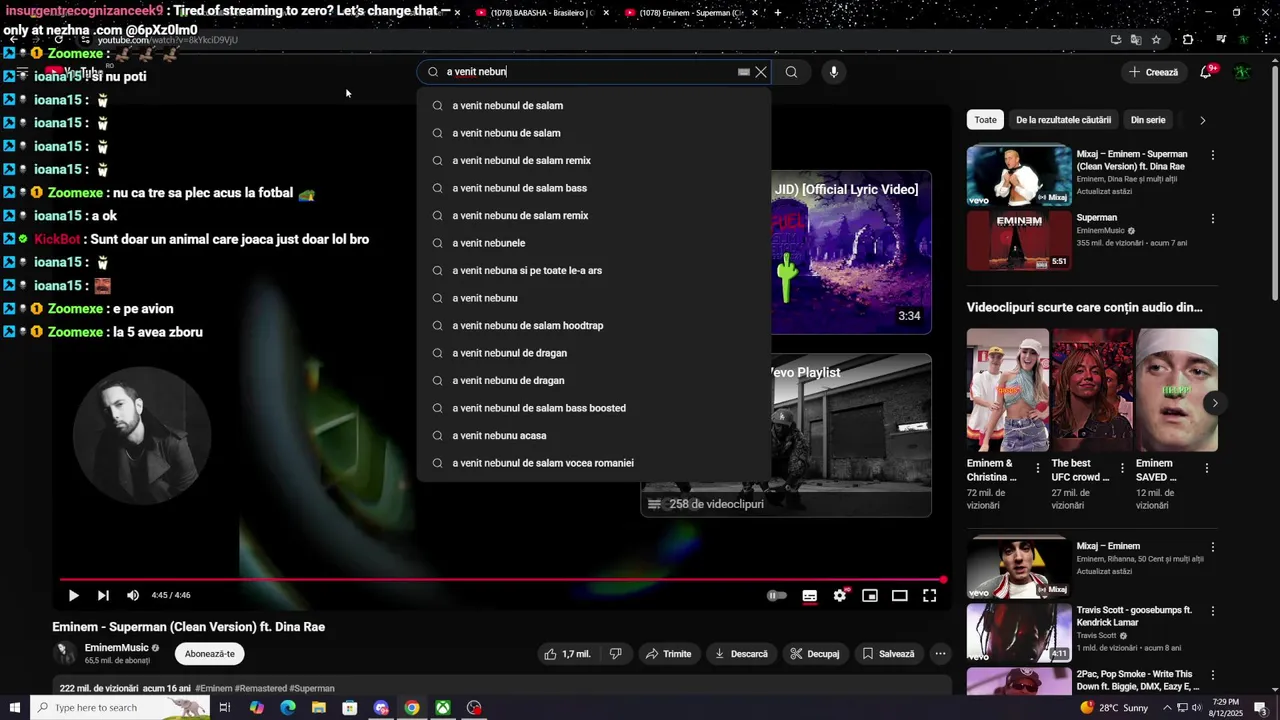The image size is (1280, 720).
Task: Open Xbox app from the taskbar
Action: [x=442, y=708]
